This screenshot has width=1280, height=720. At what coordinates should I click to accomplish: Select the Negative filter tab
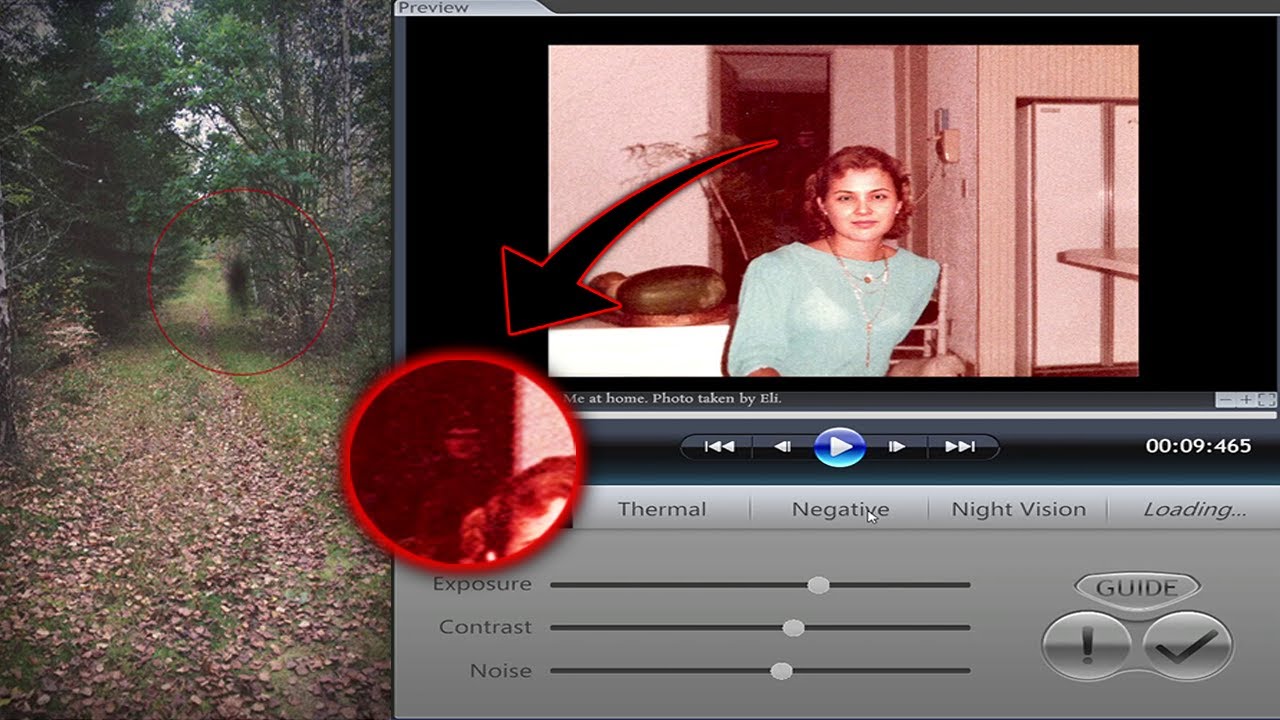pyautogui.click(x=840, y=509)
